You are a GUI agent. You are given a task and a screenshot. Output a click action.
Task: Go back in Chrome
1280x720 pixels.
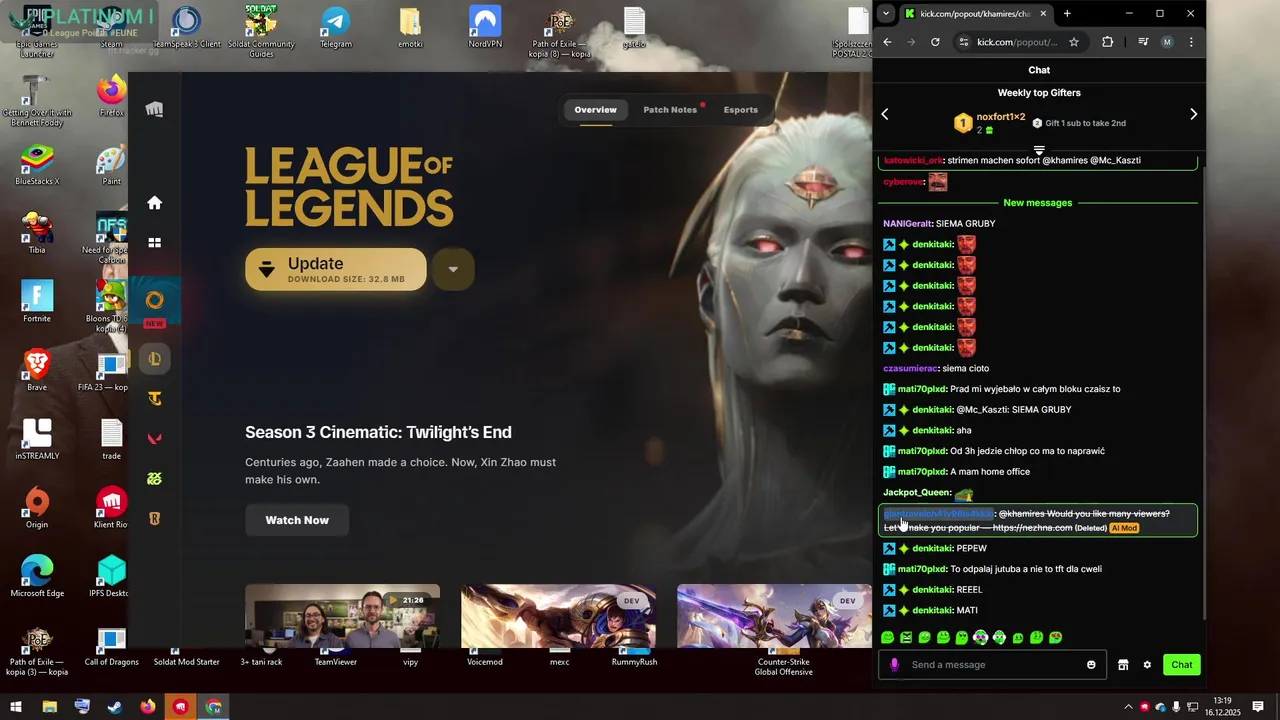(x=887, y=42)
